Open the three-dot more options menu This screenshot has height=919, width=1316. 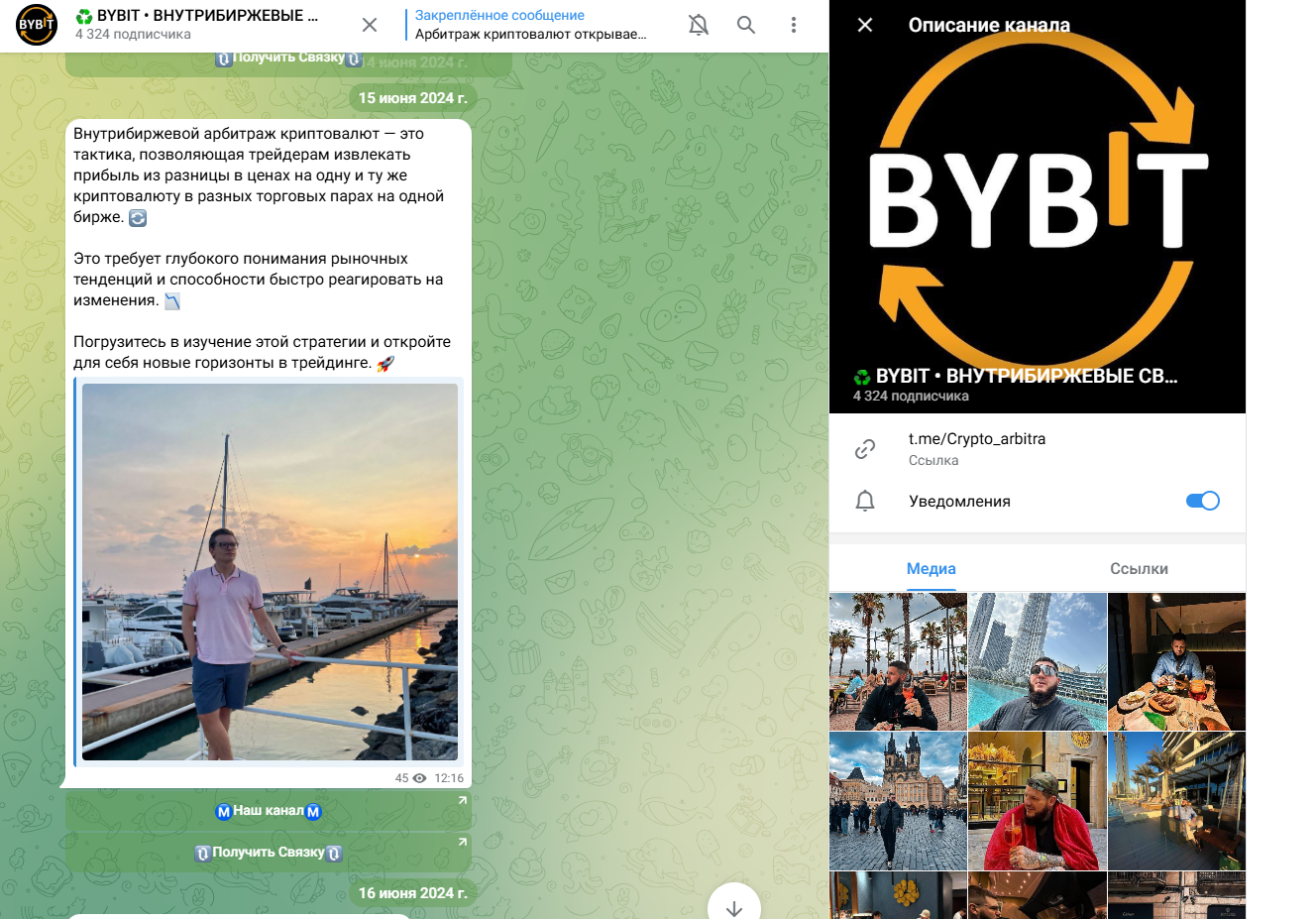pos(793,25)
